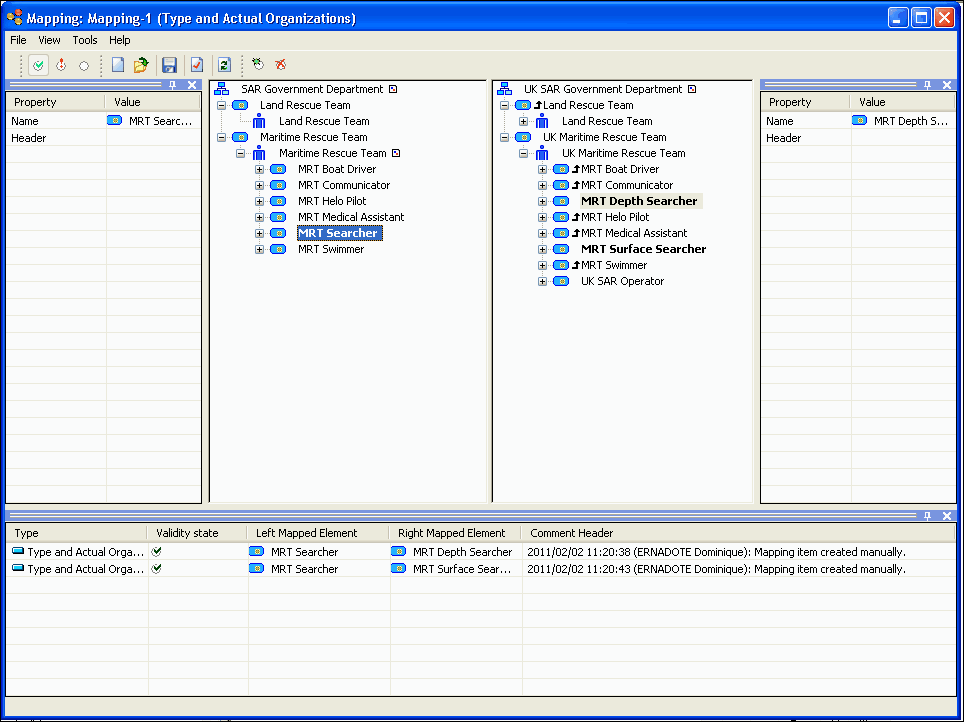Expand the UK SAR Operator node
Image resolution: width=964 pixels, height=722 pixels.
(543, 281)
